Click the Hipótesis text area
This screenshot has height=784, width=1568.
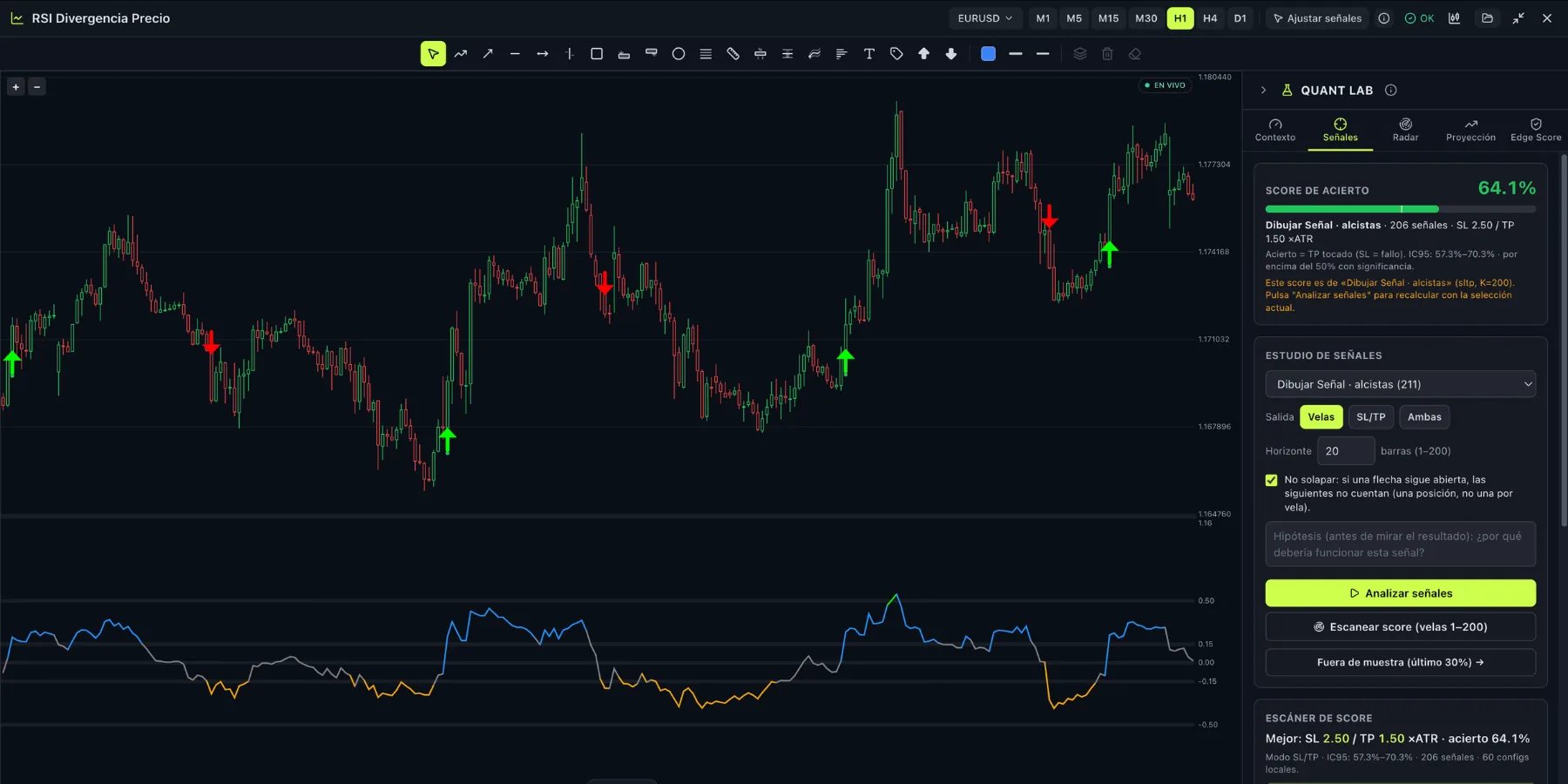[x=1400, y=544]
